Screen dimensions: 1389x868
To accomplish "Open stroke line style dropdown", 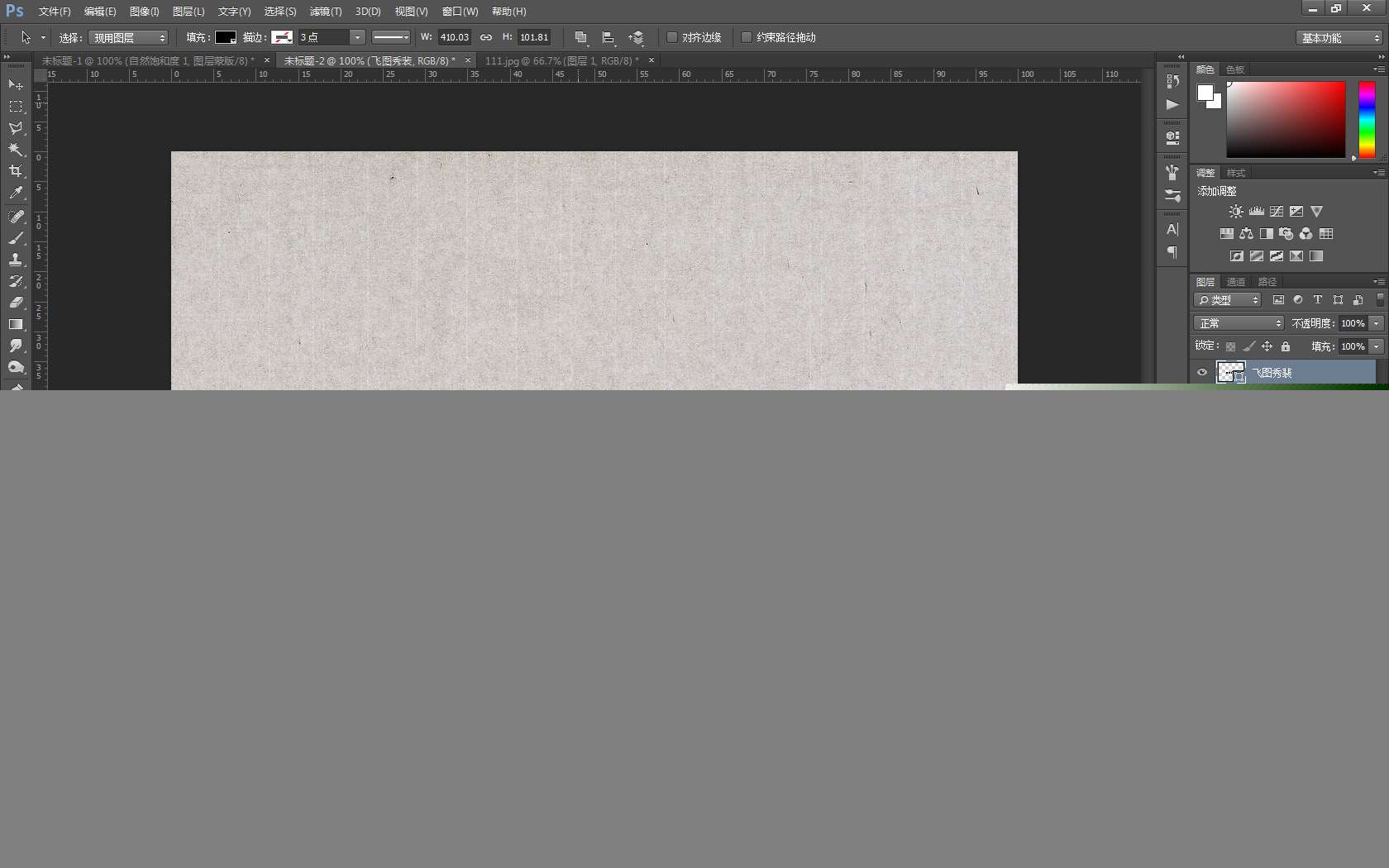I will (391, 37).
